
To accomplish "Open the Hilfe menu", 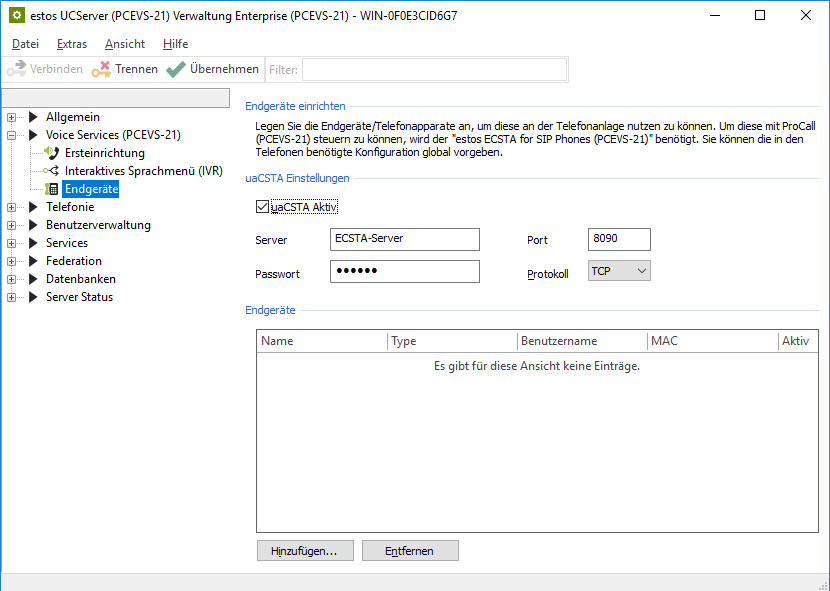I will tap(175, 44).
